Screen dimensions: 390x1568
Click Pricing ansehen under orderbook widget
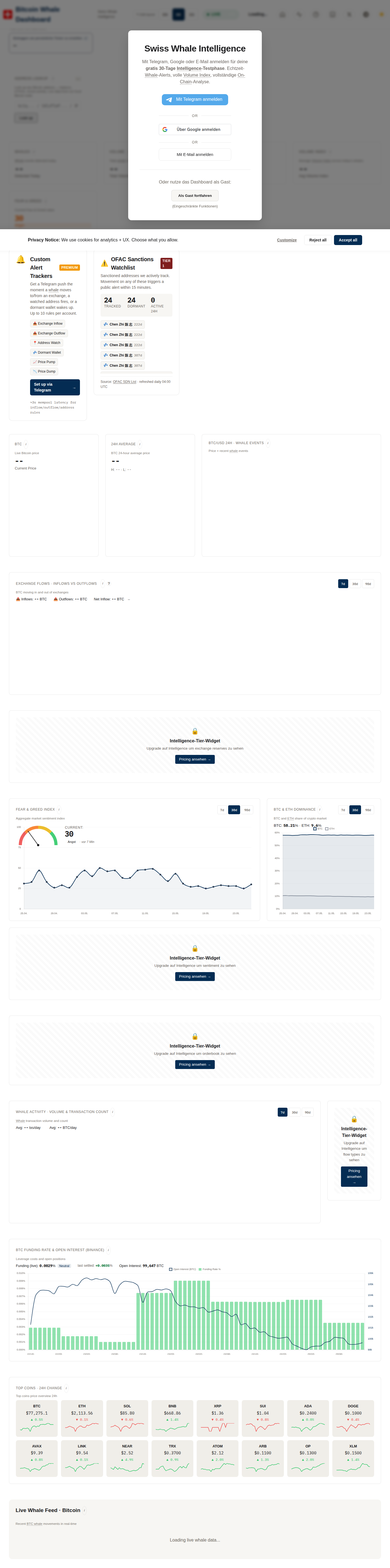click(195, 1065)
